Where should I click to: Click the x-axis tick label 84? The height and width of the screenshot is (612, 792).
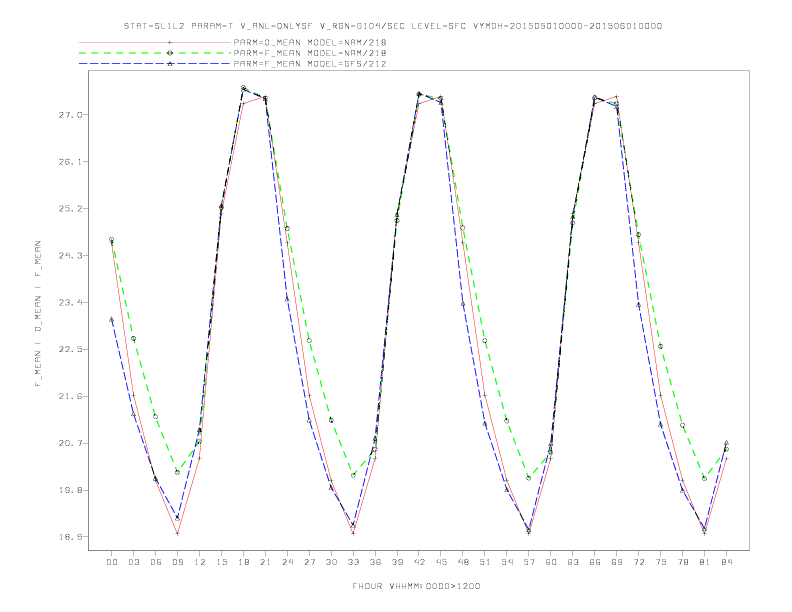point(727,562)
